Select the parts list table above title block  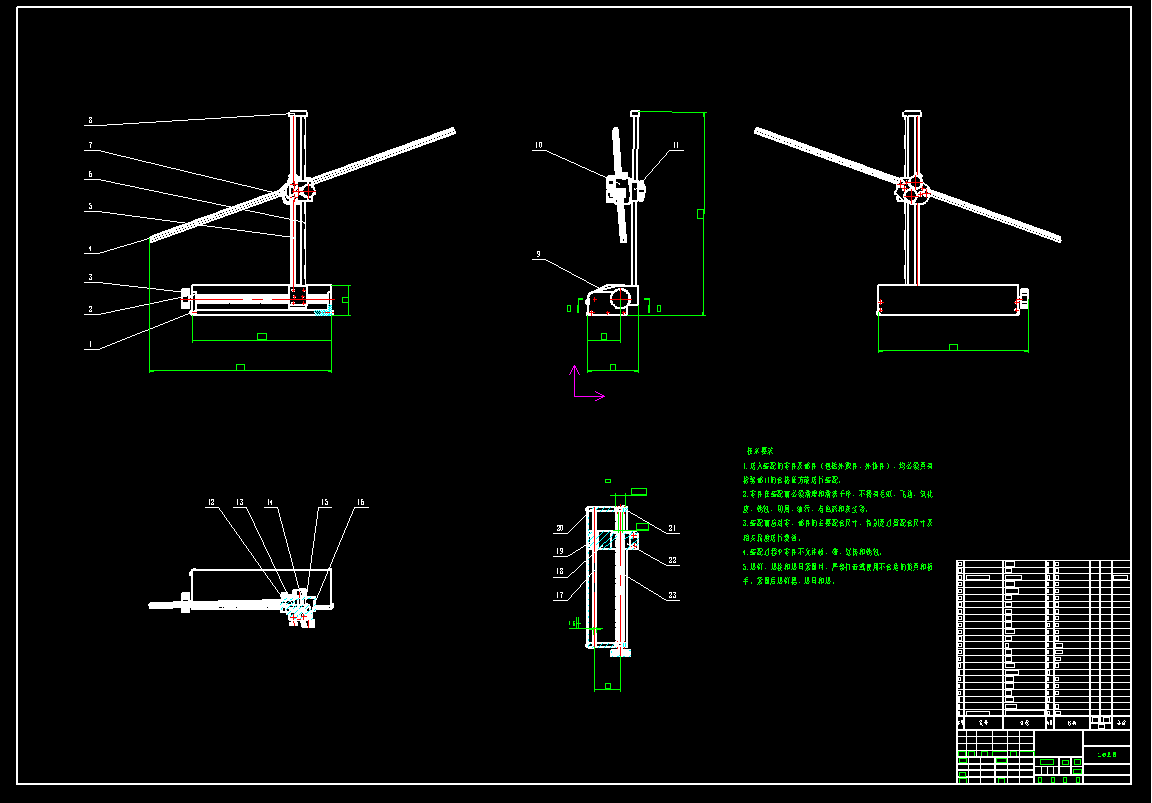1043,645
